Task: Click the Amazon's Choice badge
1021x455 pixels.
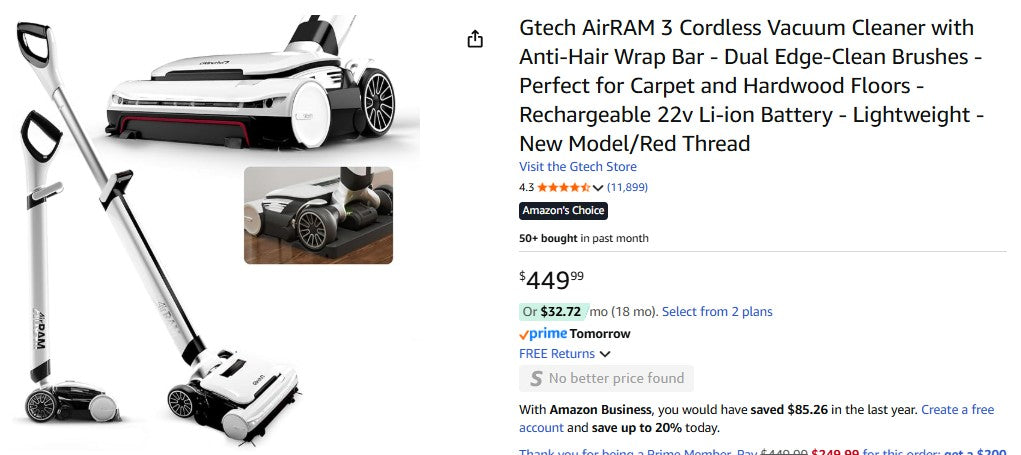Action: click(563, 211)
